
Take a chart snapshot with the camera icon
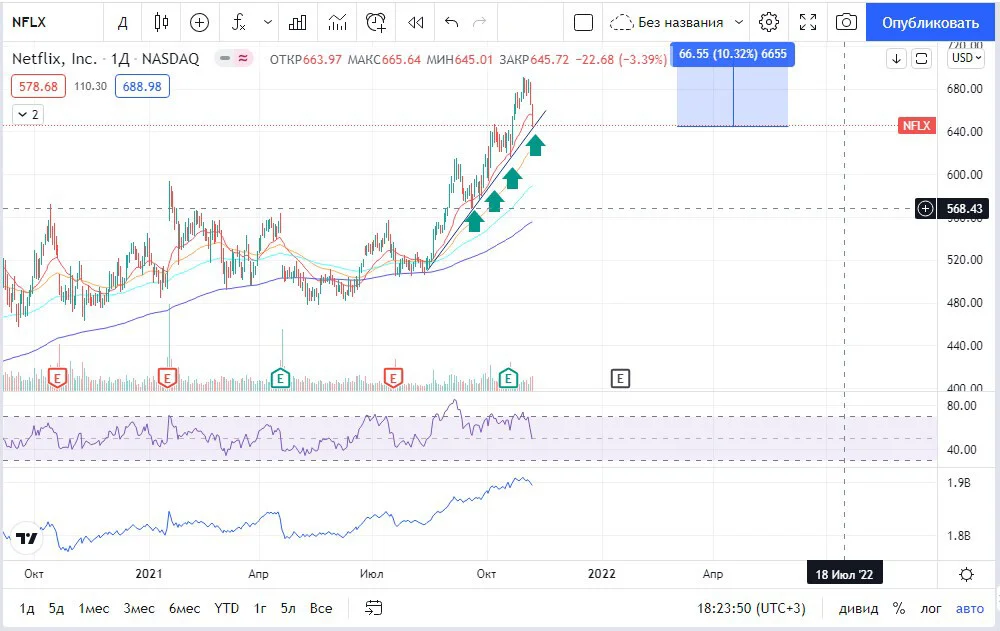pos(846,23)
